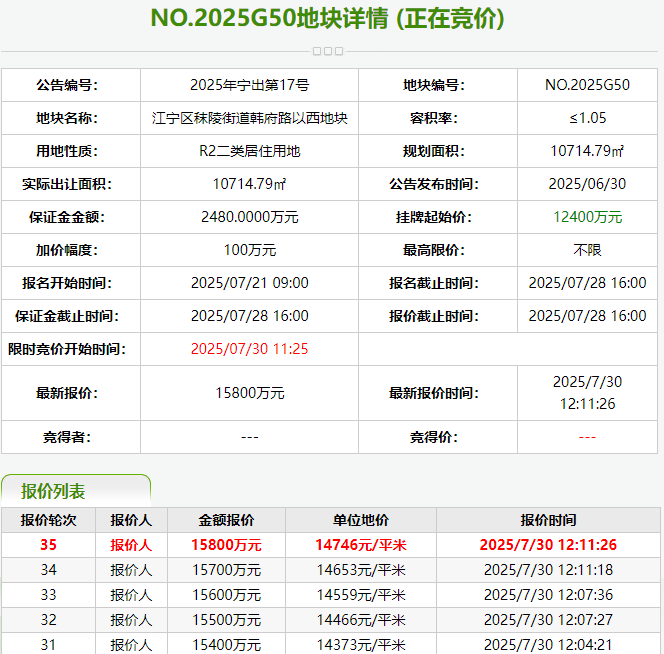The height and width of the screenshot is (654, 664).
Task: Click the 14373元/平米 price in round 31
Action: [360, 645]
